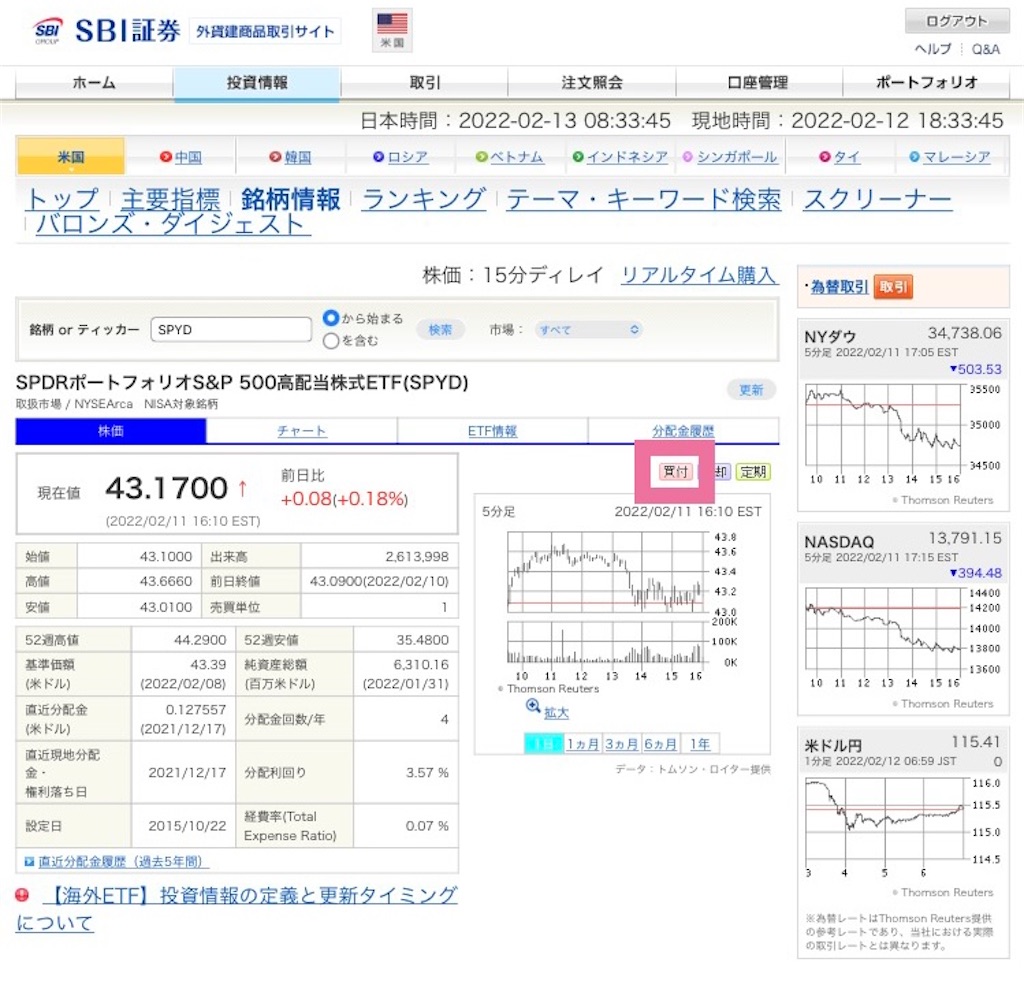
Task: Select the ベトナム market tab
Action: pyautogui.click(x=509, y=157)
